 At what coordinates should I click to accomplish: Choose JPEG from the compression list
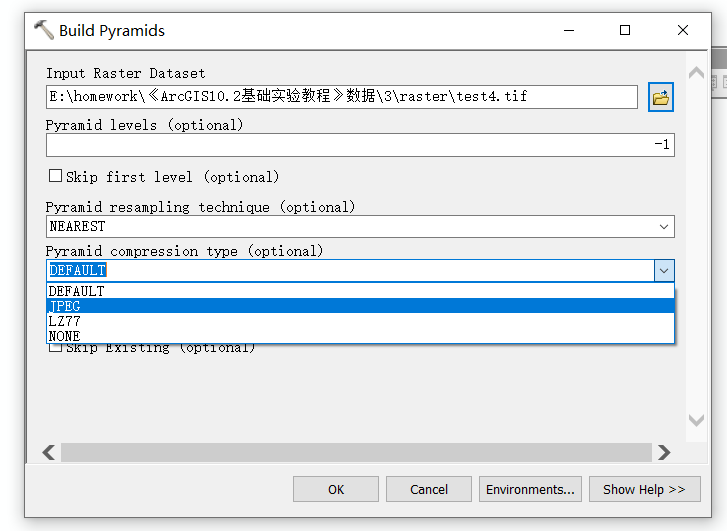pyautogui.click(x=360, y=306)
